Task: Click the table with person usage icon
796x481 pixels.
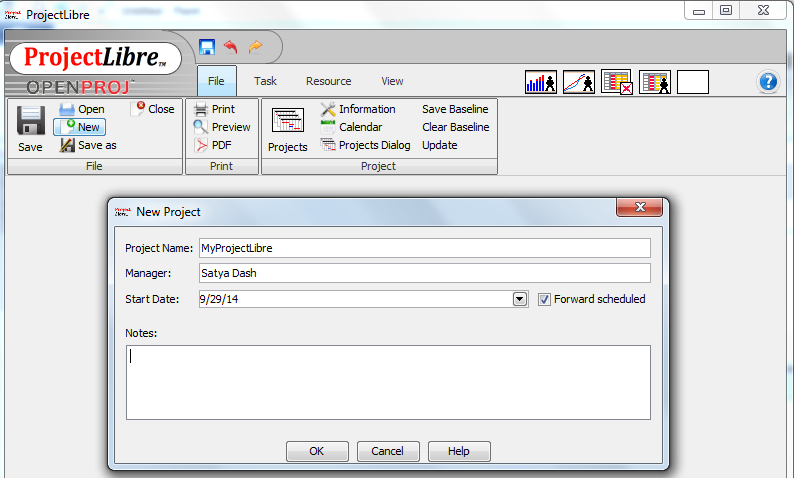Action: pos(655,82)
